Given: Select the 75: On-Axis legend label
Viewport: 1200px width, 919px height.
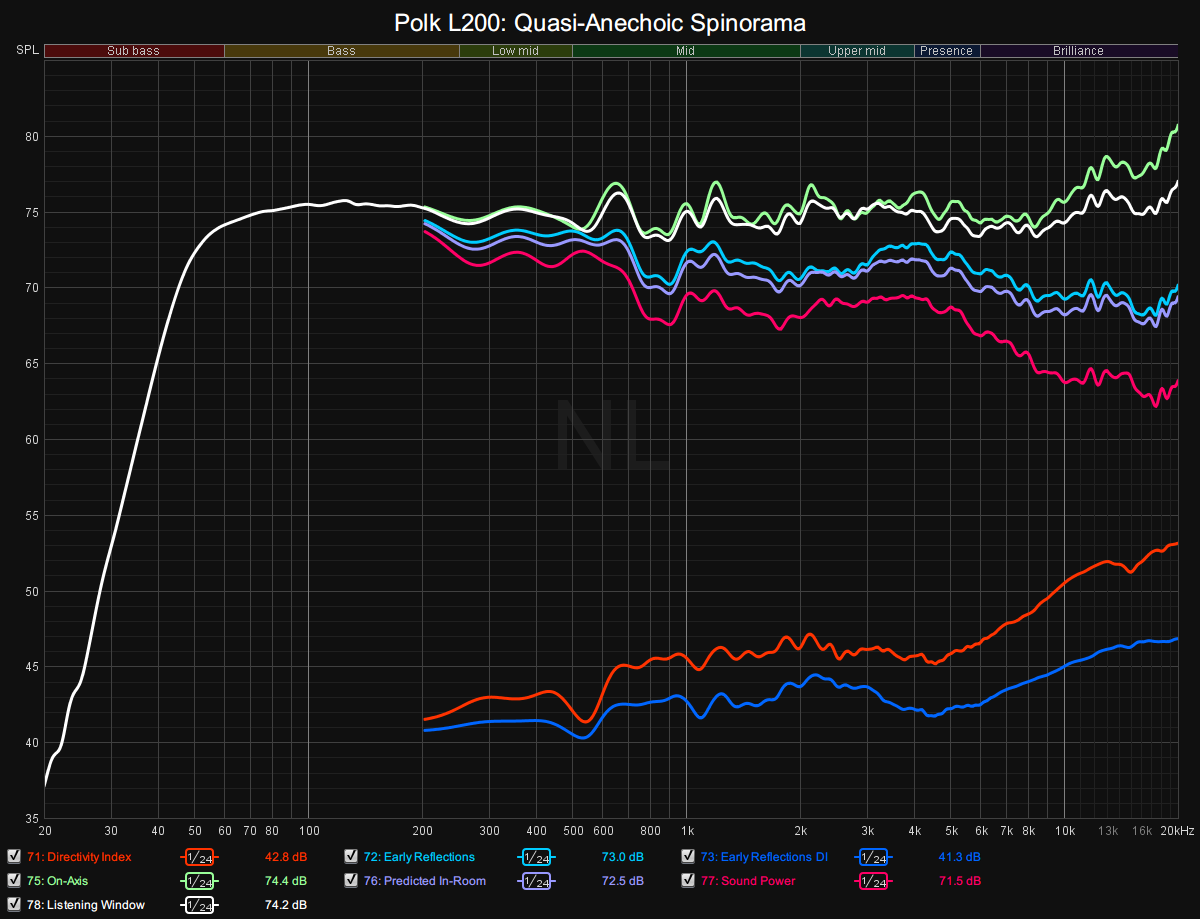Looking at the screenshot, I should [x=59, y=881].
